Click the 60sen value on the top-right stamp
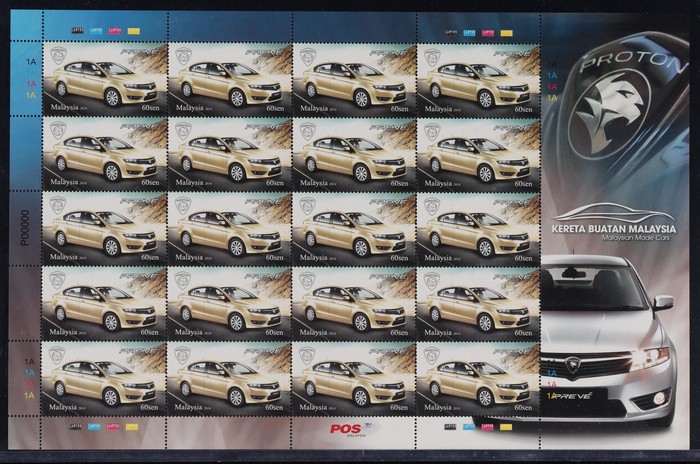Screen dimensions: 700x464 point(527,108)
